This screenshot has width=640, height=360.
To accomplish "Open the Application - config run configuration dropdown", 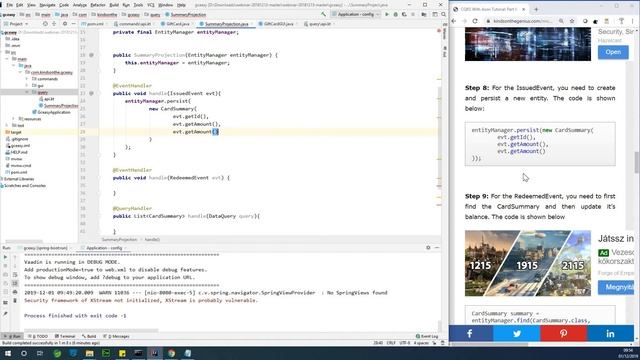I will (x=356, y=14).
